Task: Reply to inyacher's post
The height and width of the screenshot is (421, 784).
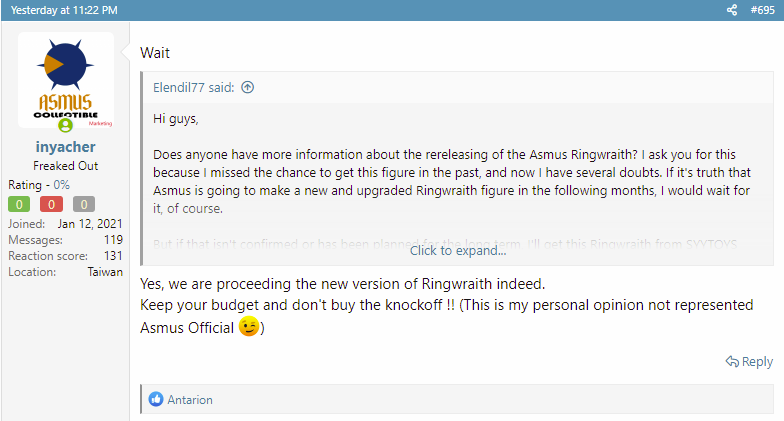Action: click(x=750, y=362)
